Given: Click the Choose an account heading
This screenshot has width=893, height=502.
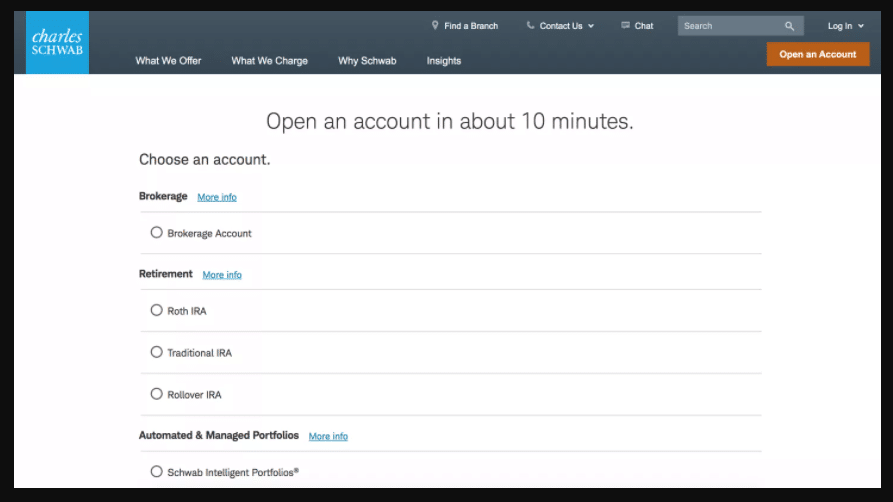Looking at the screenshot, I should pyautogui.click(x=204, y=160).
